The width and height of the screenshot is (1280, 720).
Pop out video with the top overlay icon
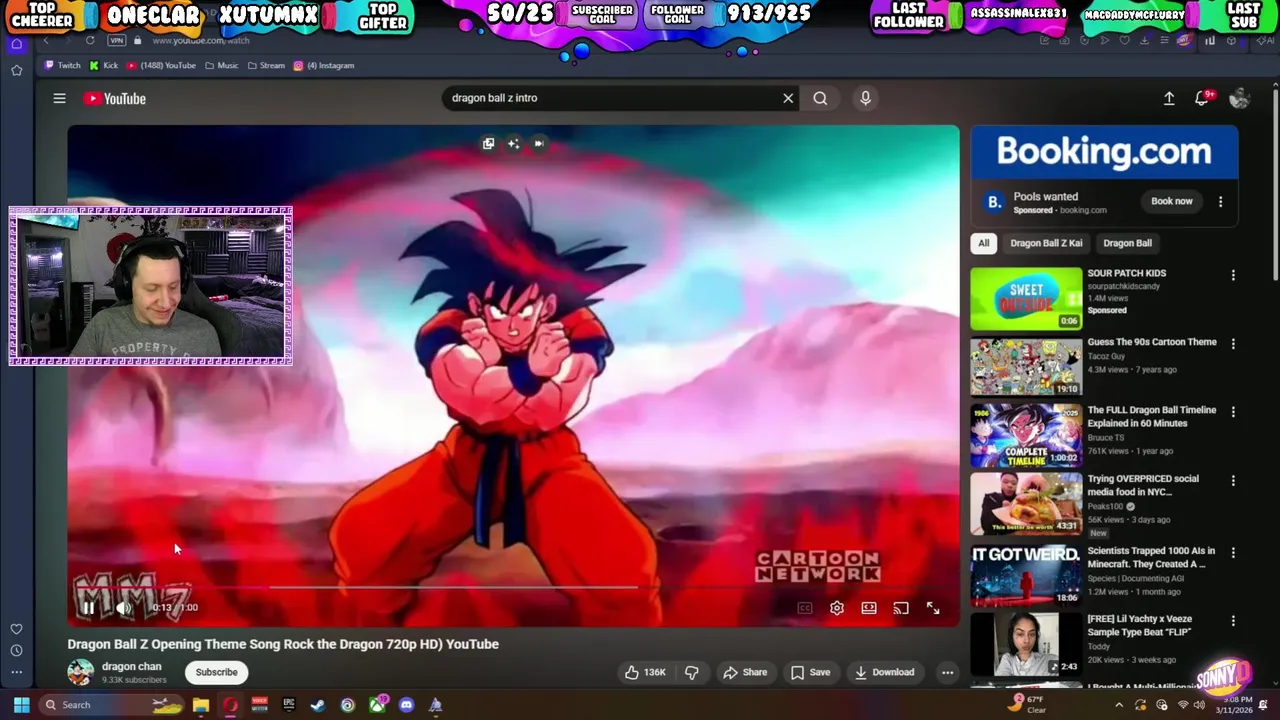click(x=488, y=144)
